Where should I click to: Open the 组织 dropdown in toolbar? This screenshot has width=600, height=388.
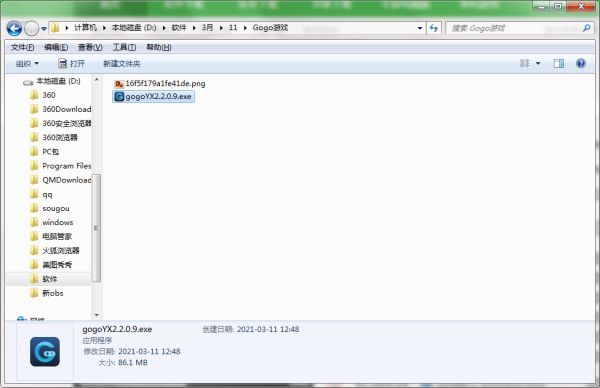(x=27, y=64)
